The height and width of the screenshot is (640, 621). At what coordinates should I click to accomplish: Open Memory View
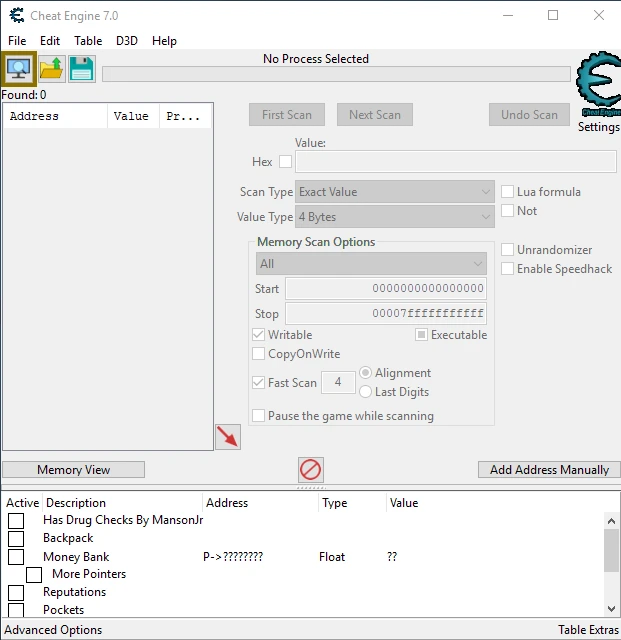(x=73, y=470)
